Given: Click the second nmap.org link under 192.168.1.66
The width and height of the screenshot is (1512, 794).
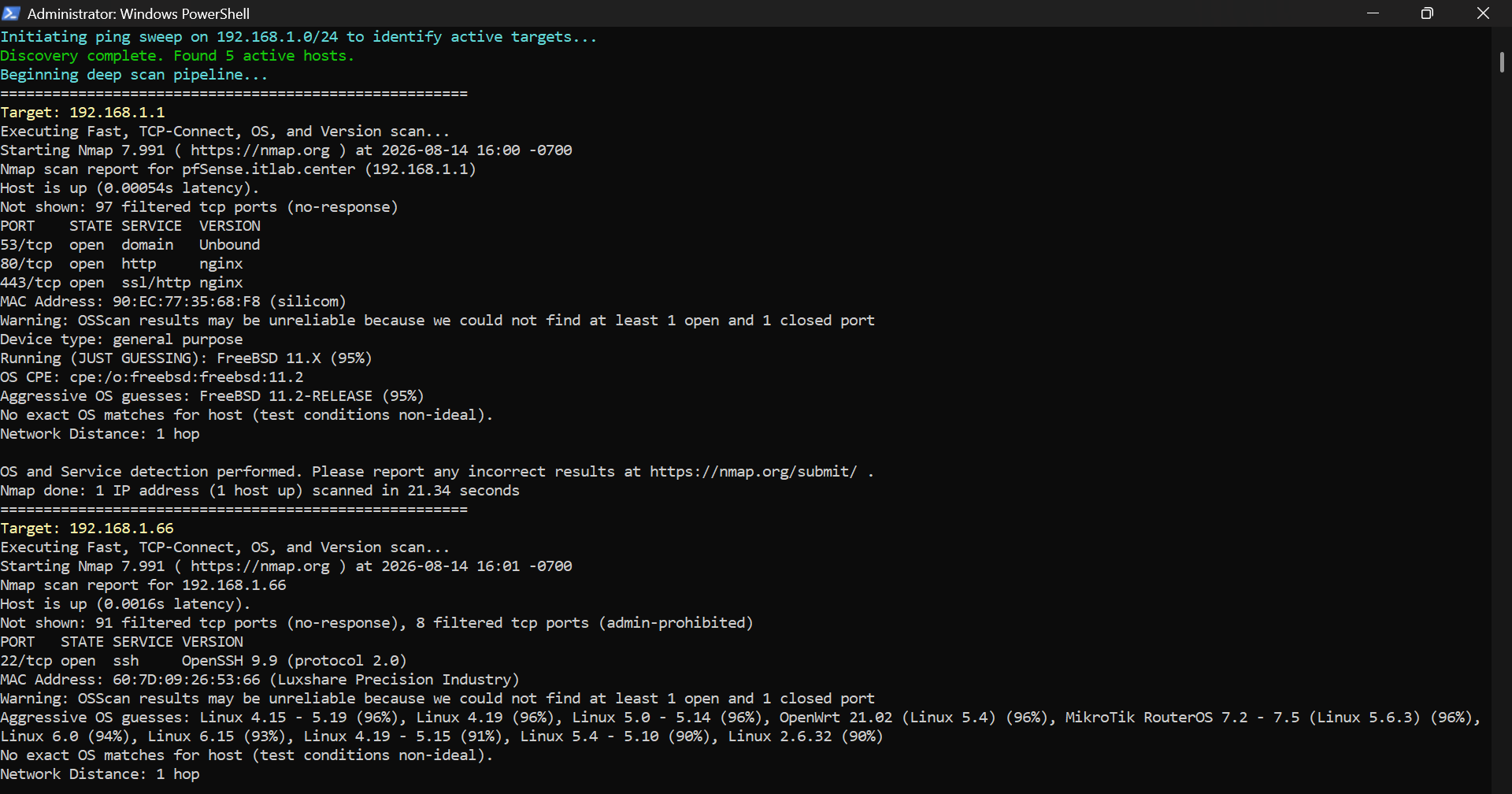Looking at the screenshot, I should click(260, 566).
